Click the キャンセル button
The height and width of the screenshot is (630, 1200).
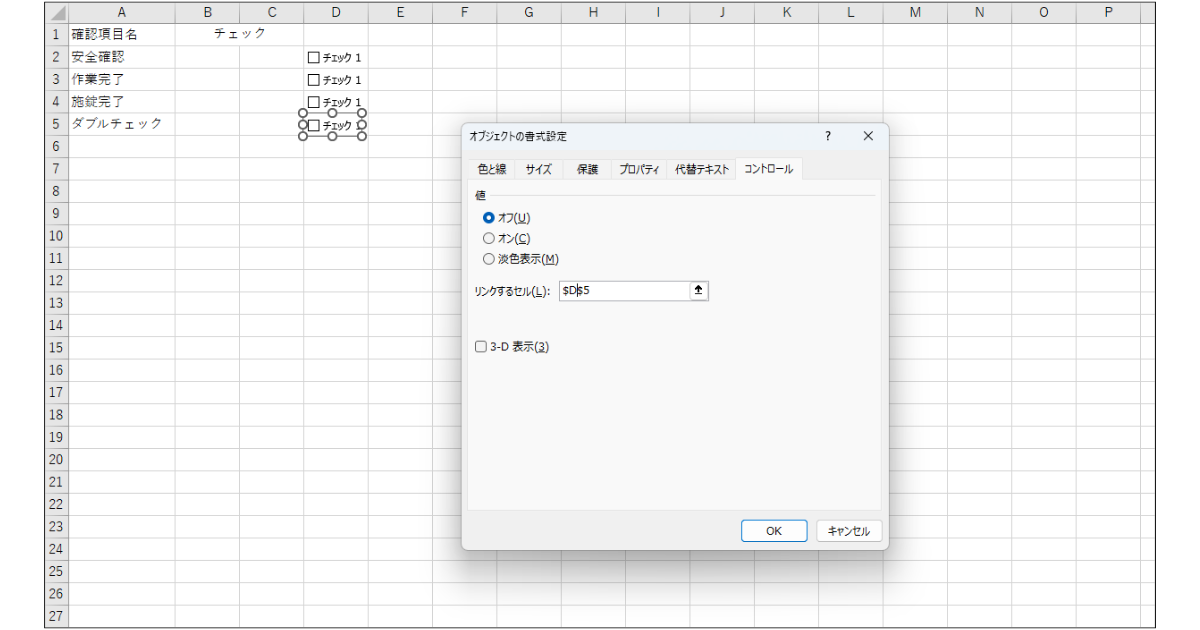pyautogui.click(x=849, y=531)
